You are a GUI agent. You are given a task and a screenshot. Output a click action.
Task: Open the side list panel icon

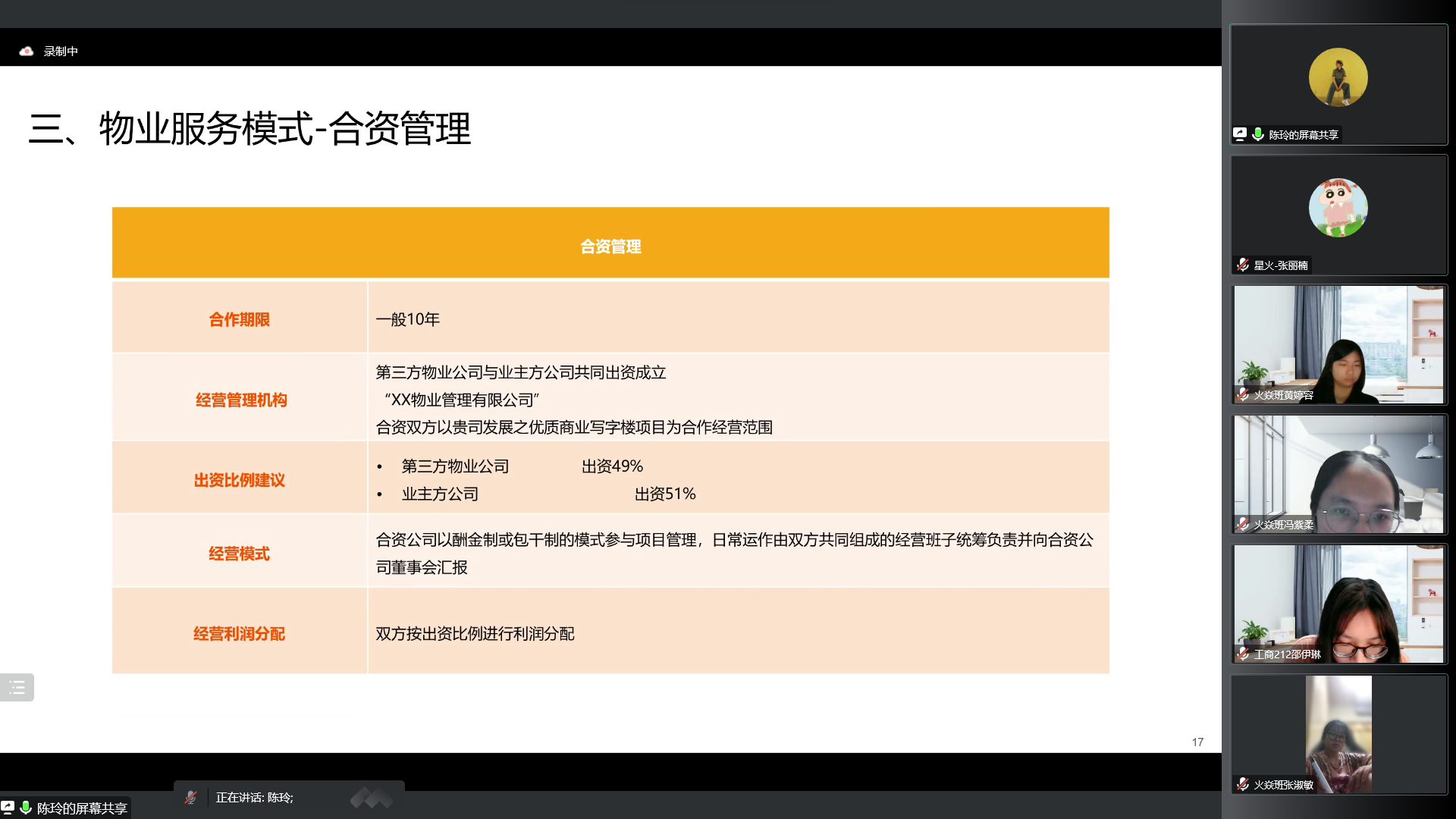17,687
